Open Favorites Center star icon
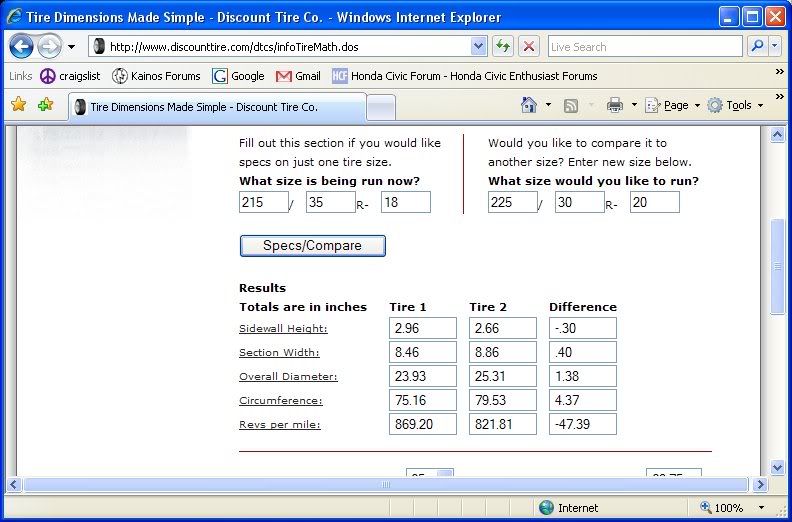 pyautogui.click(x=18, y=105)
